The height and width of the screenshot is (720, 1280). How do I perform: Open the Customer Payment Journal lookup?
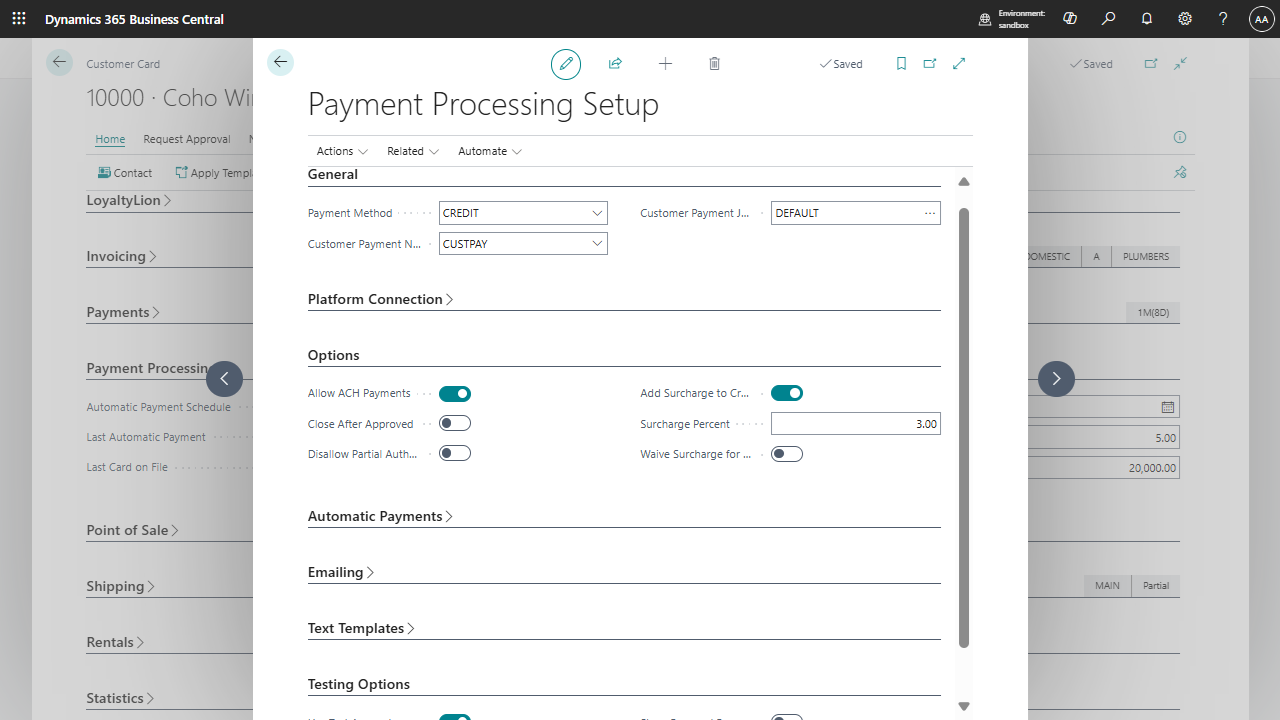(x=930, y=212)
